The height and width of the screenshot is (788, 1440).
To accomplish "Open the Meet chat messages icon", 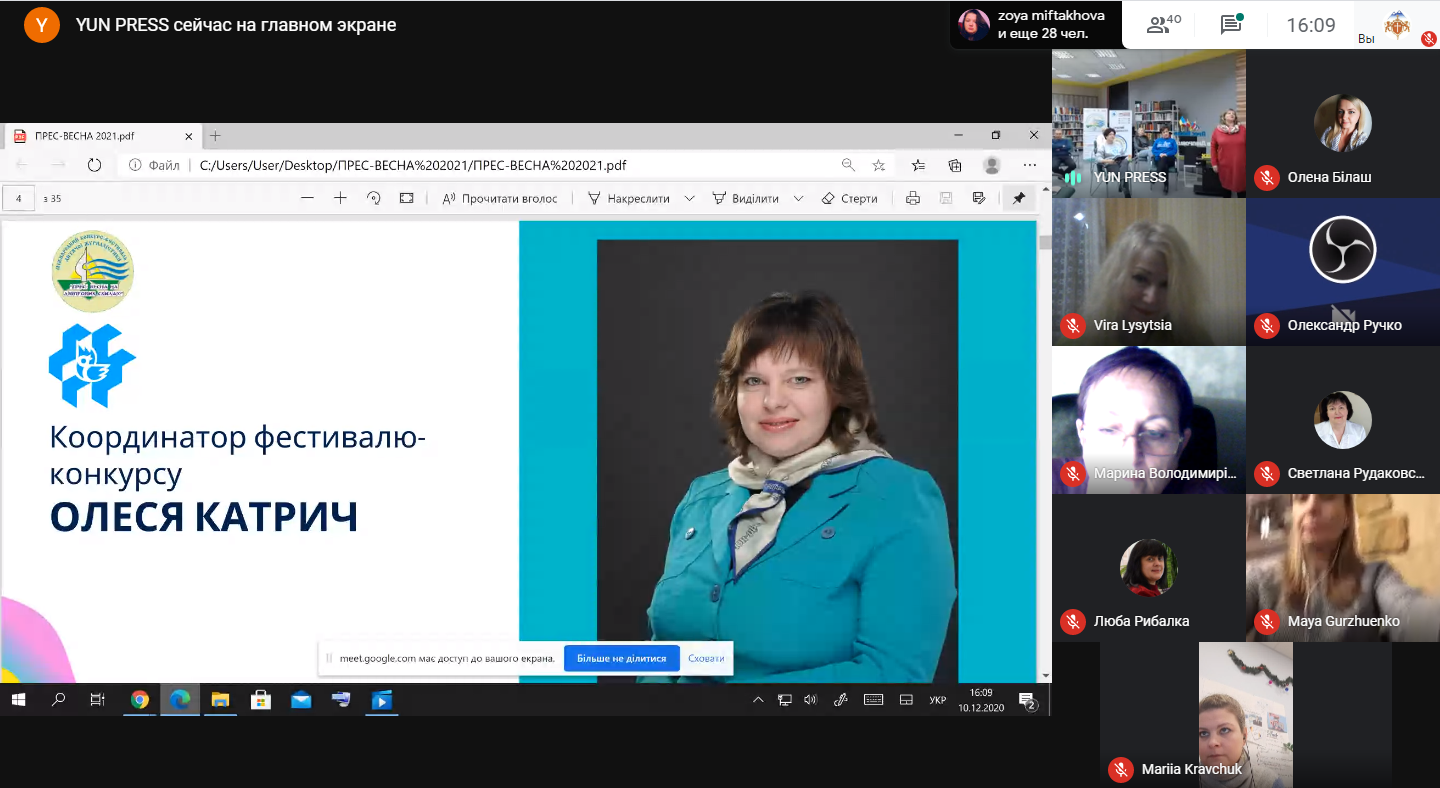I will (1232, 25).
